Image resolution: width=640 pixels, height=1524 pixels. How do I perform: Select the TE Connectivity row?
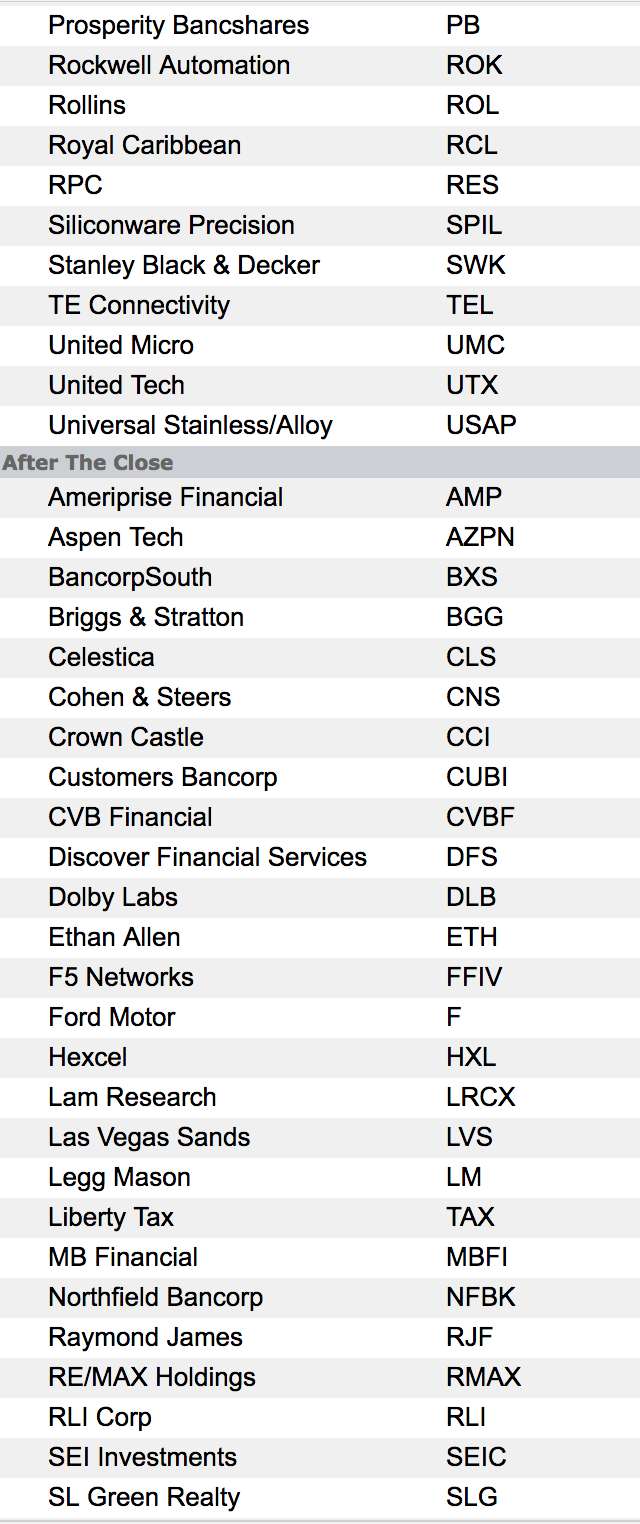[320, 305]
